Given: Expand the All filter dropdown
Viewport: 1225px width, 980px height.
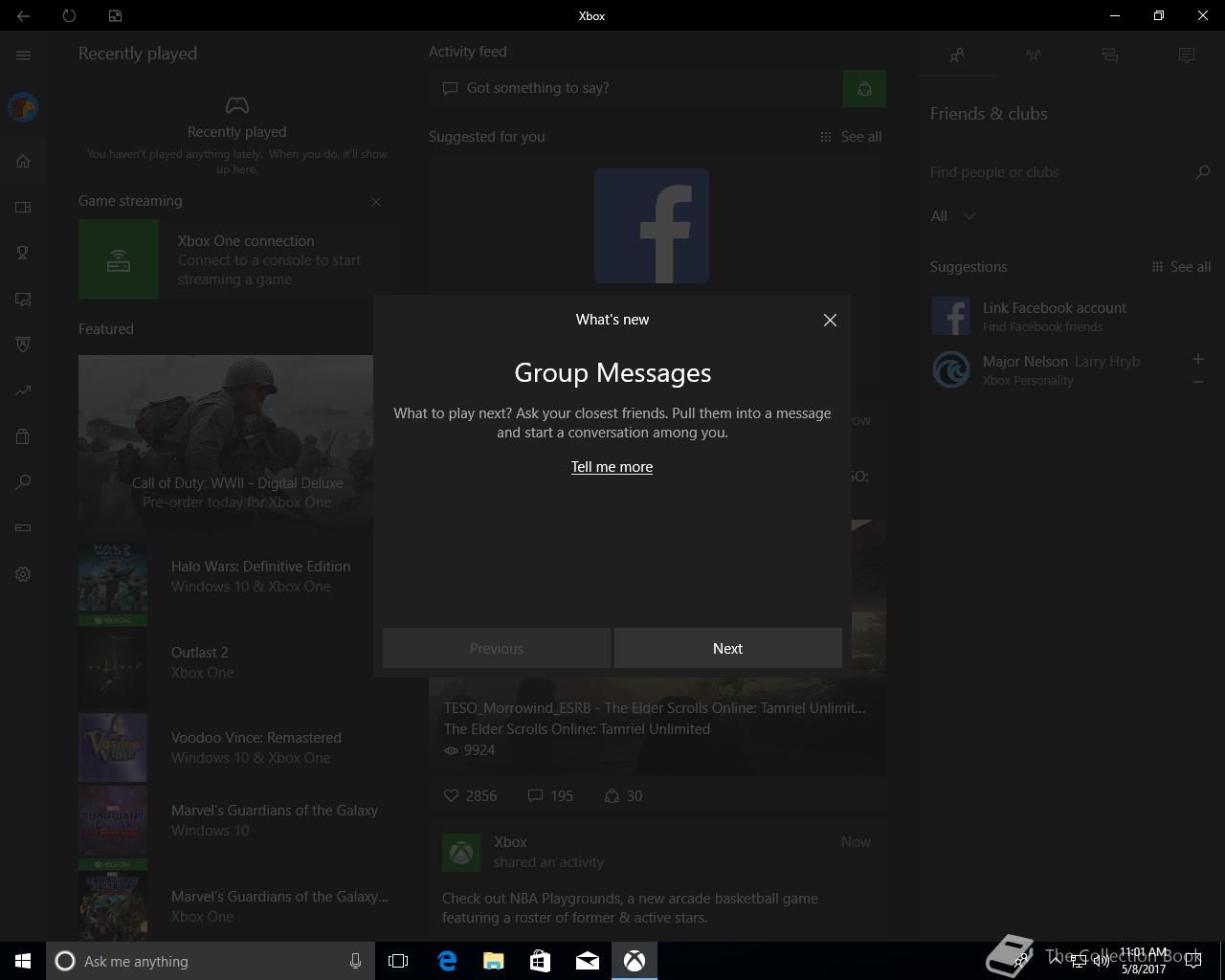Looking at the screenshot, I should 953,216.
